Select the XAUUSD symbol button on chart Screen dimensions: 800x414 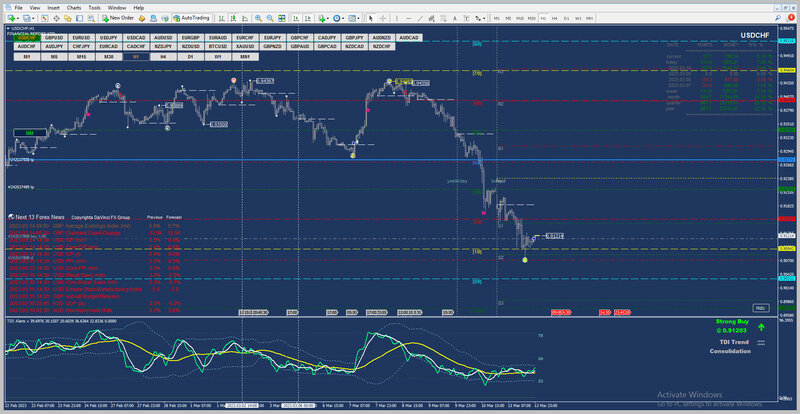243,46
